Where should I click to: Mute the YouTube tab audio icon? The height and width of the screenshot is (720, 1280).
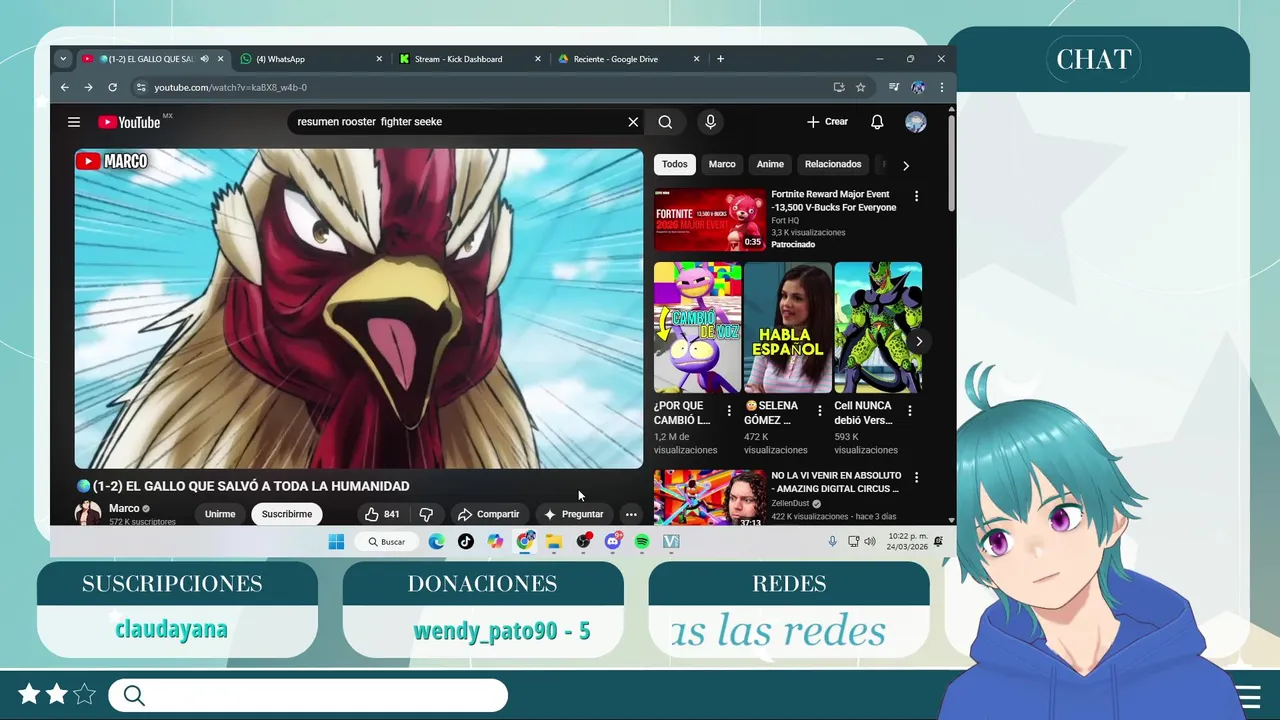pos(204,59)
